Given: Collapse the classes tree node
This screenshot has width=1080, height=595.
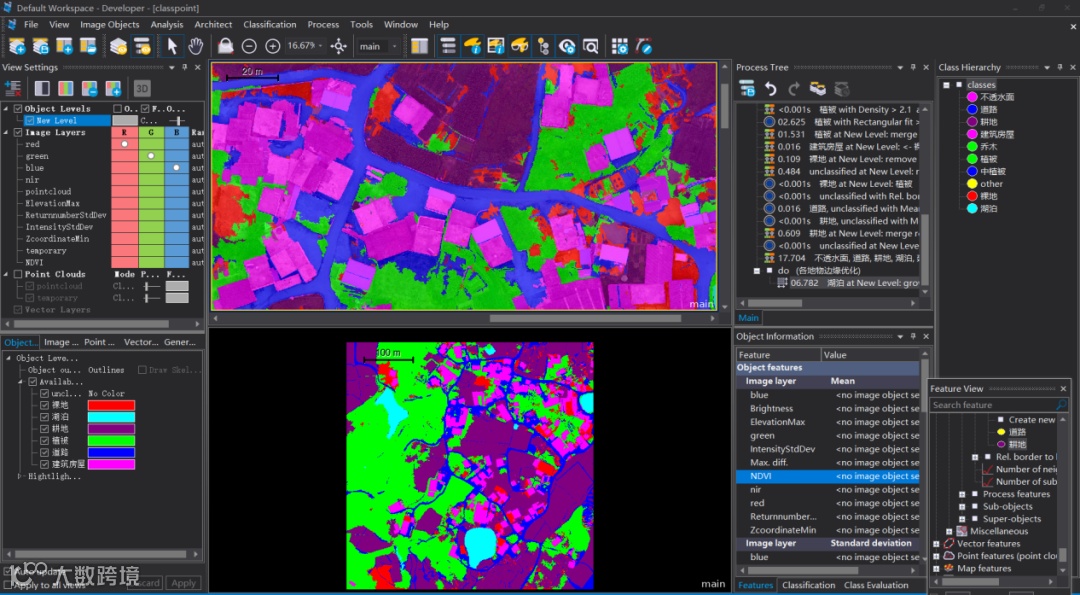Looking at the screenshot, I should [946, 85].
